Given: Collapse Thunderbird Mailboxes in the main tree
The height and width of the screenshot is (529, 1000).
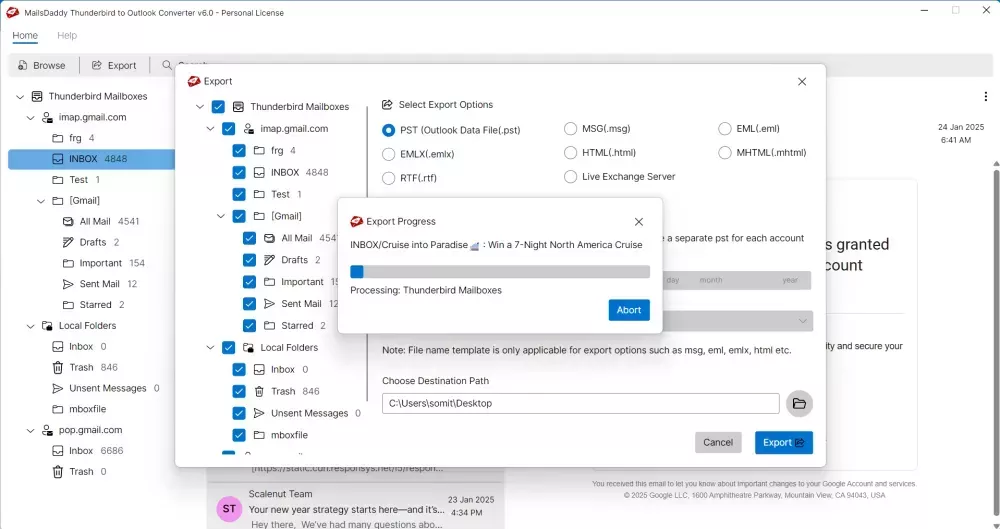Looking at the screenshot, I should pos(20,97).
